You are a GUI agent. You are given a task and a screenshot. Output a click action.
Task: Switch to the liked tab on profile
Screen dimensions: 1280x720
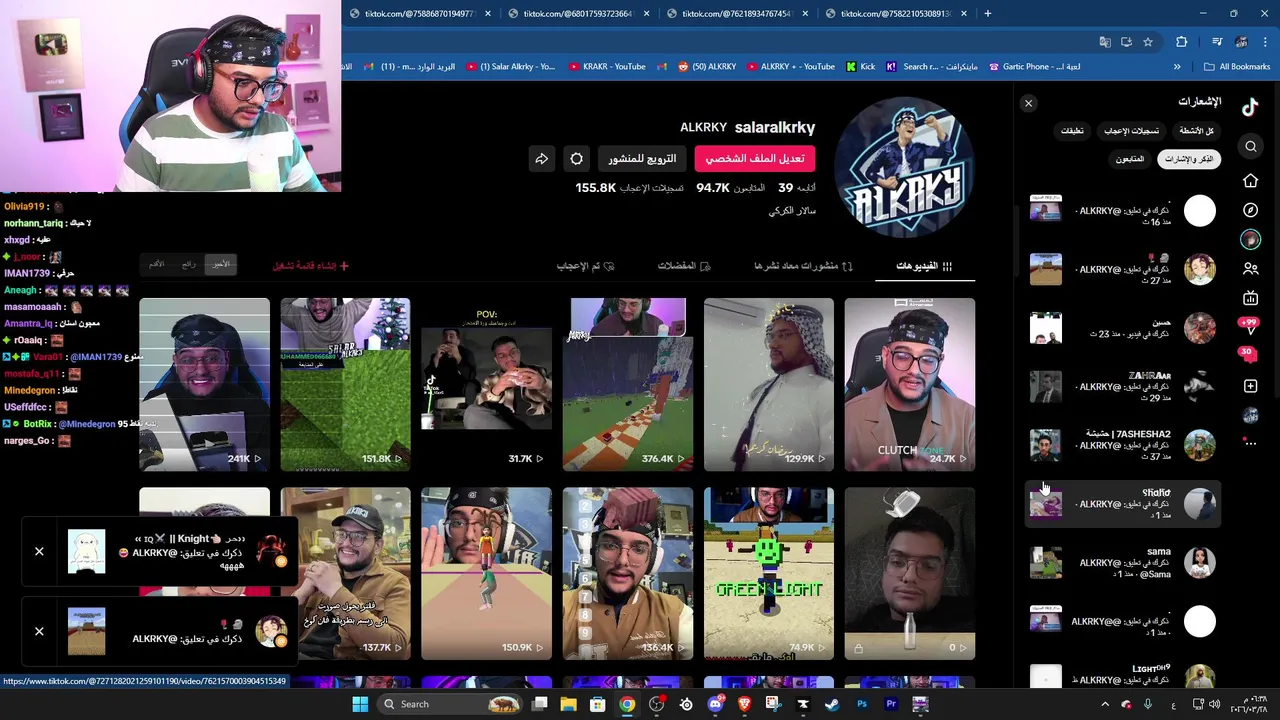point(585,266)
